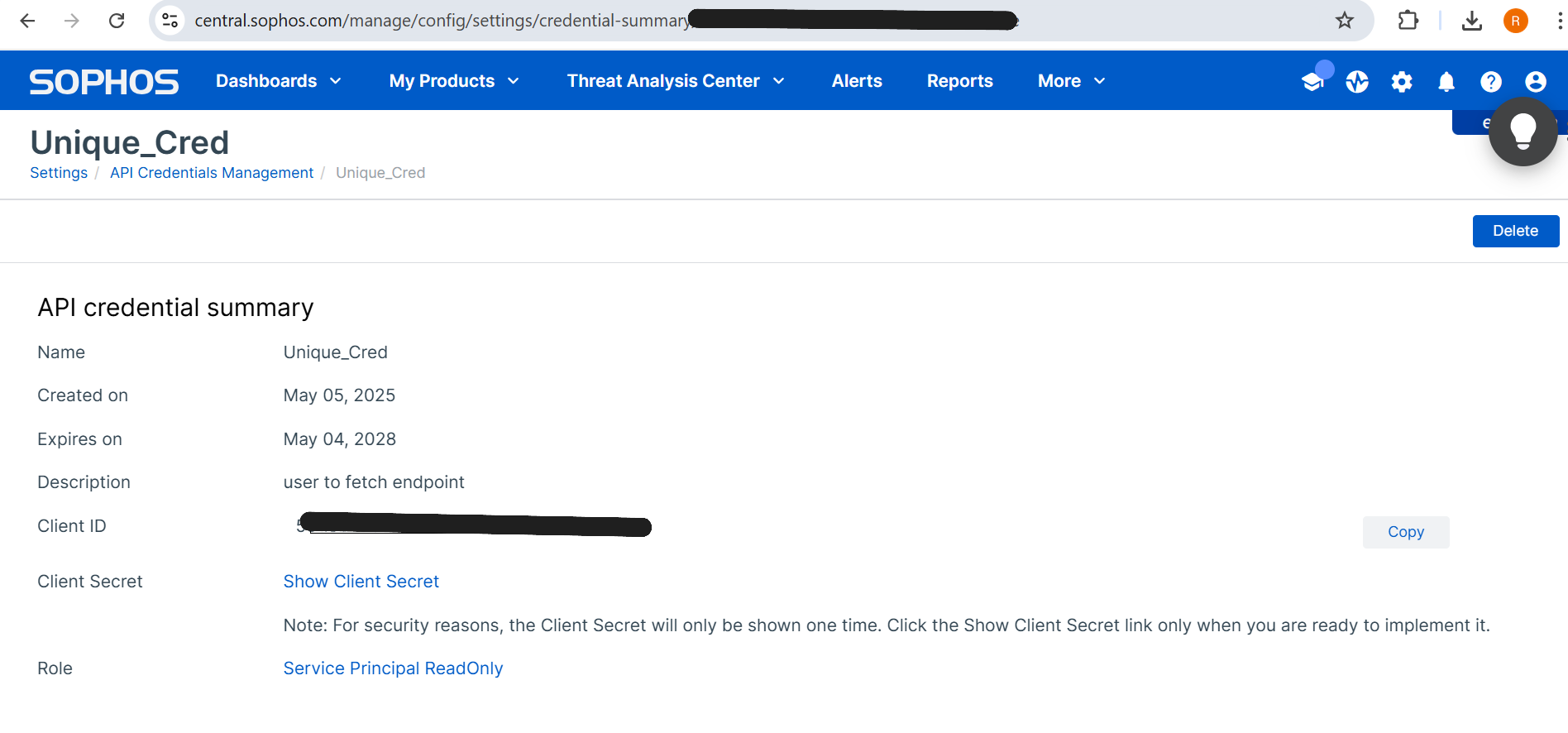Click the health pulse status icon

pyautogui.click(x=1357, y=81)
